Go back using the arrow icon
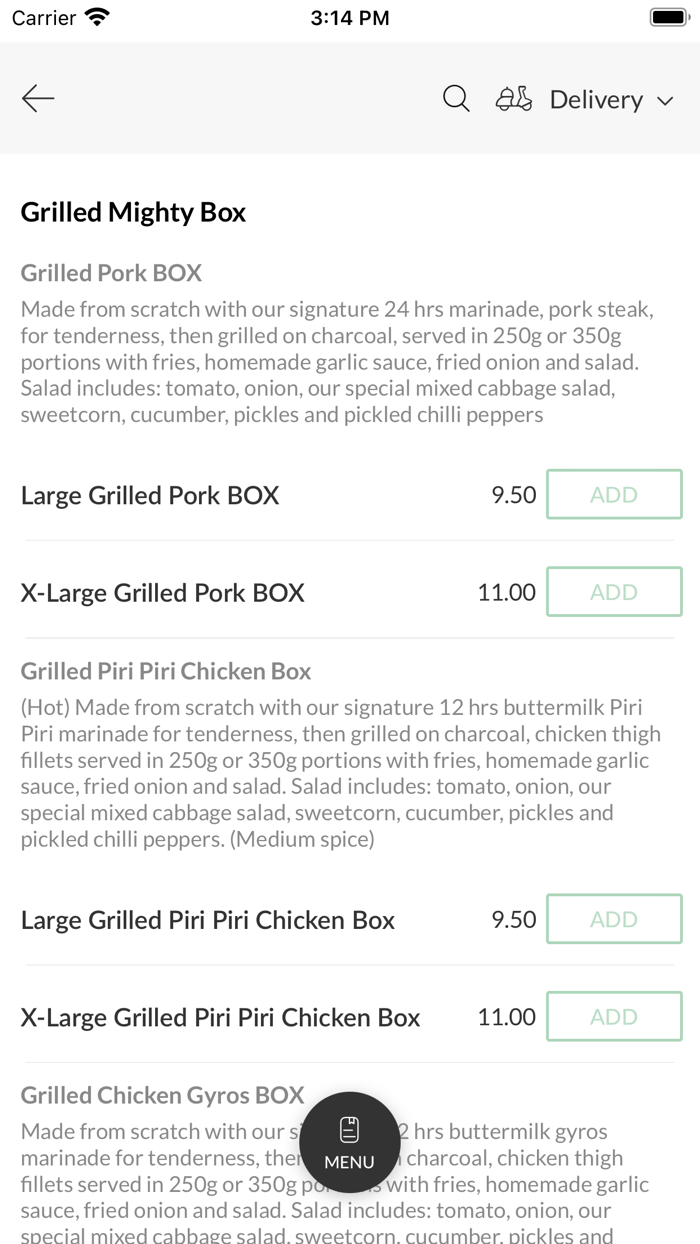Image resolution: width=700 pixels, height=1244 pixels. tap(37, 98)
